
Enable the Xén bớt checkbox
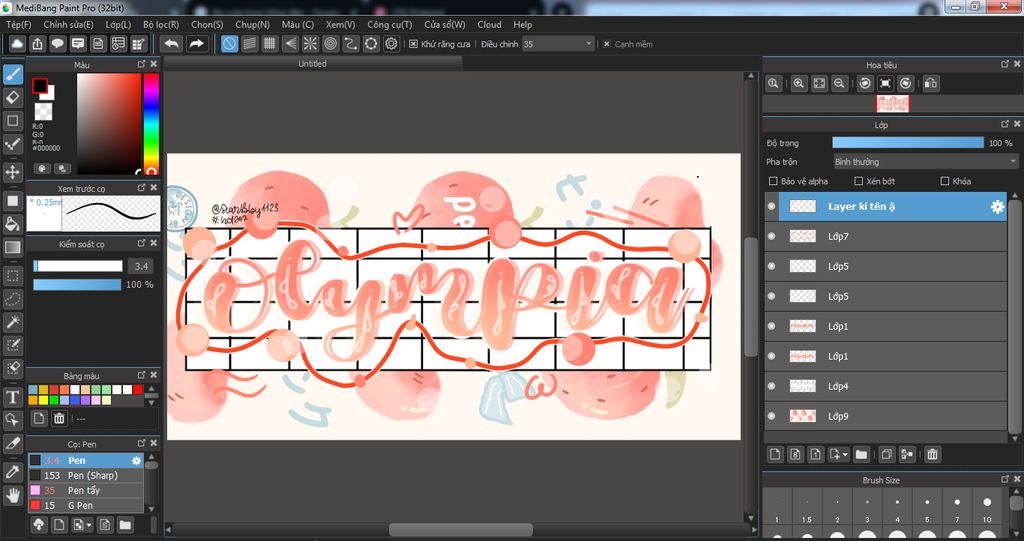859,181
